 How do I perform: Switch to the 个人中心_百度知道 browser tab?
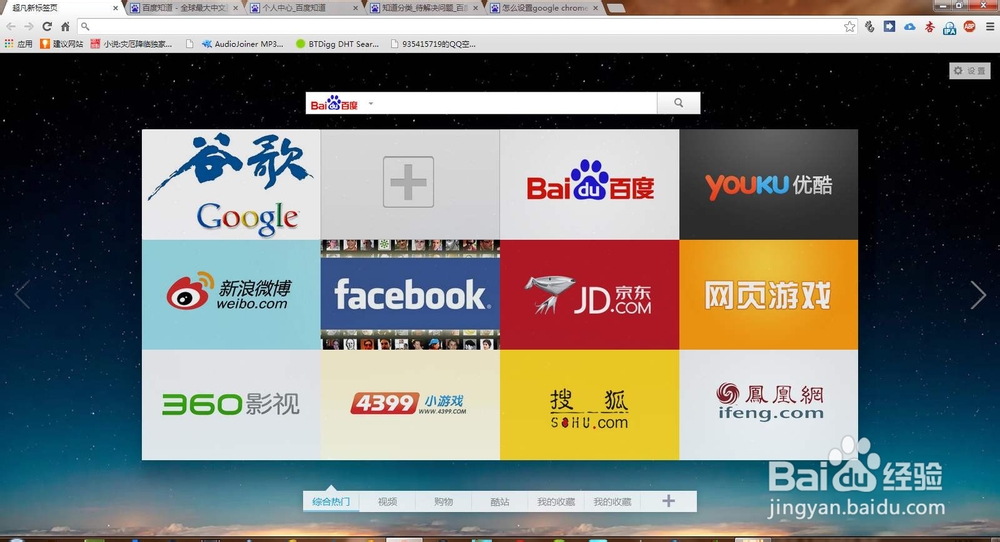click(x=304, y=8)
